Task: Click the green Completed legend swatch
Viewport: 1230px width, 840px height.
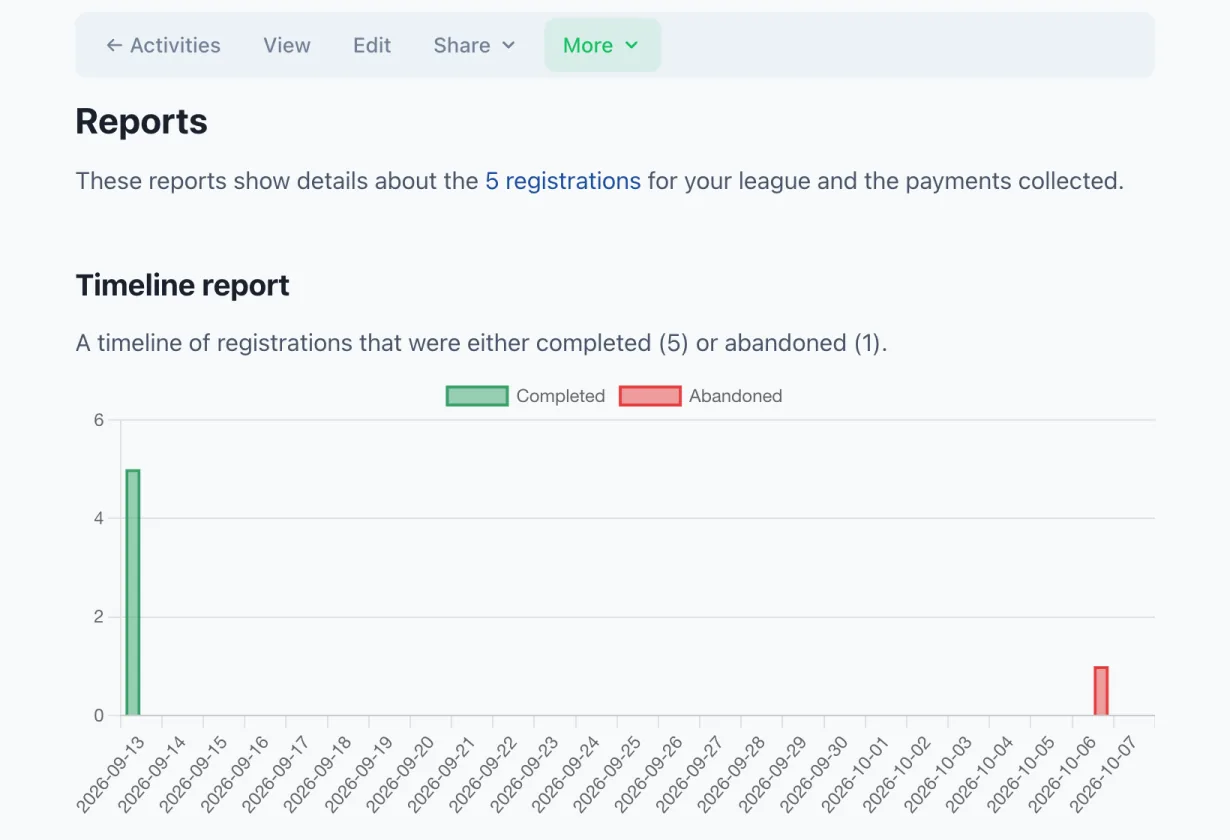Action: 477,396
